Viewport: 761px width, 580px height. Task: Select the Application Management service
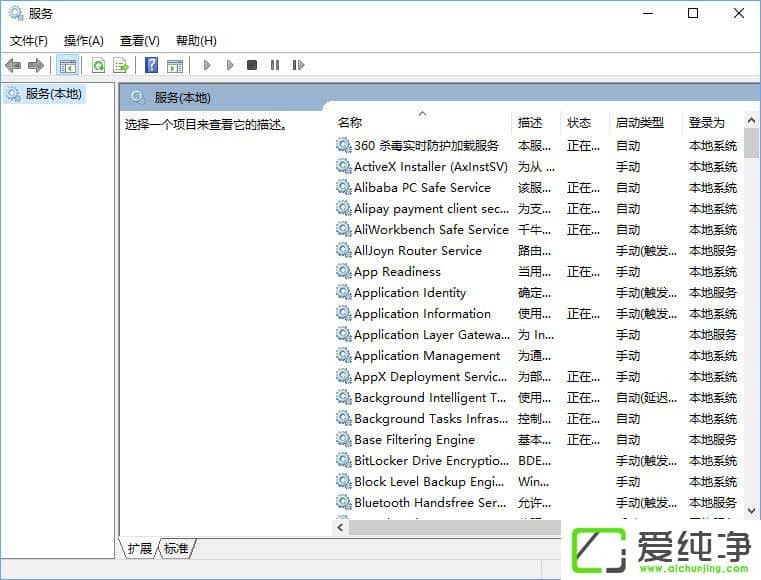[x=537, y=355]
